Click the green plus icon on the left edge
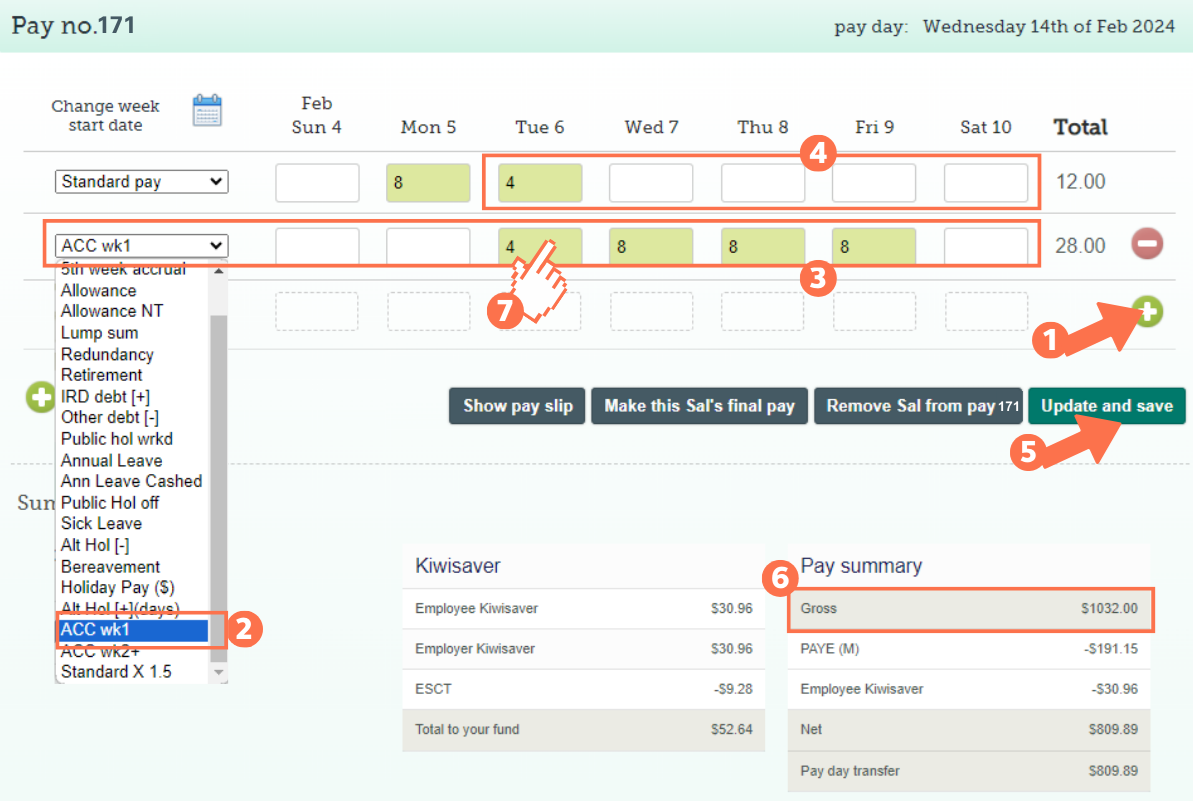The image size is (1193, 801). [x=40, y=397]
